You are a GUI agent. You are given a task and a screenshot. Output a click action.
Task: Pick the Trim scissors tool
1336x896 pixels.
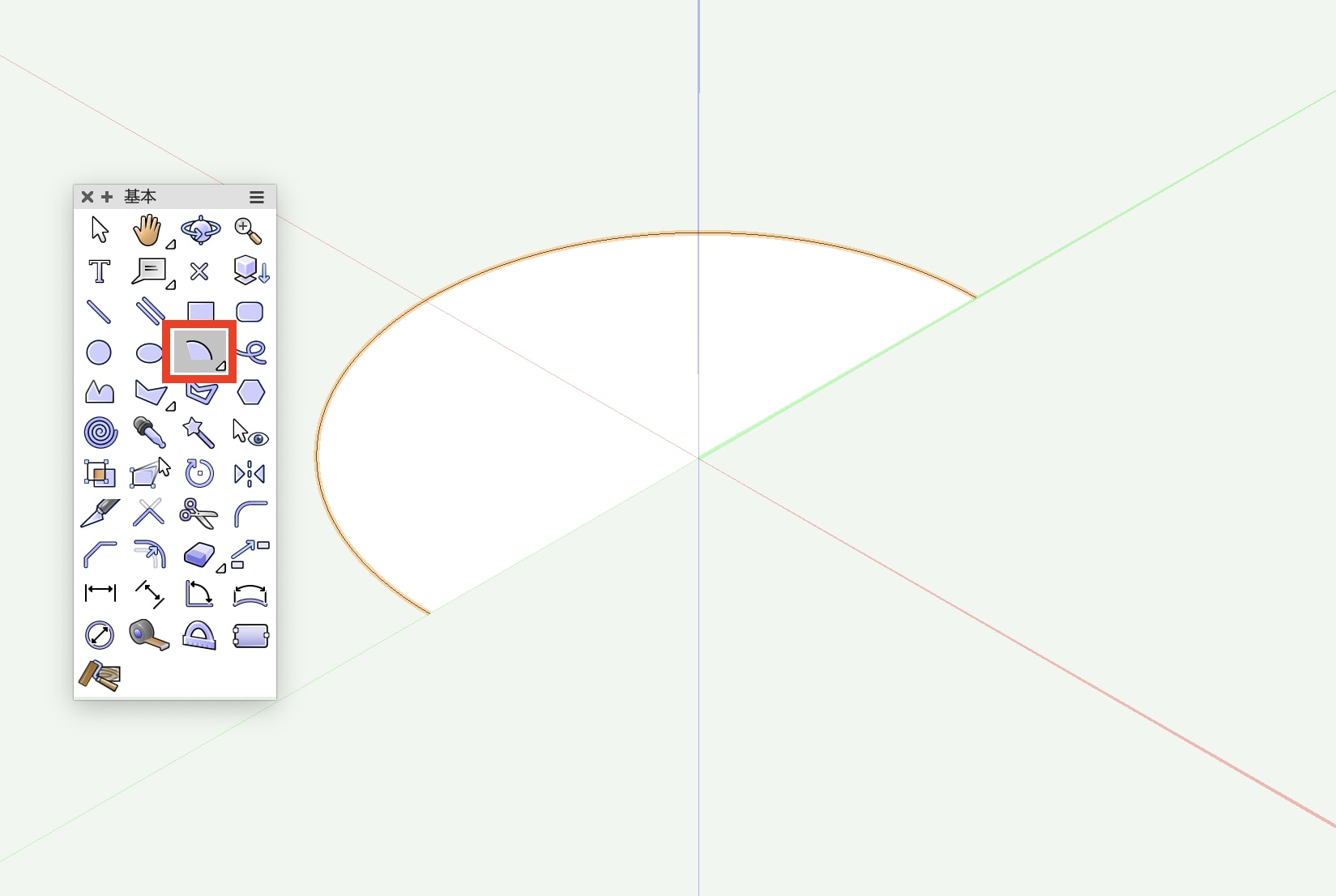198,514
